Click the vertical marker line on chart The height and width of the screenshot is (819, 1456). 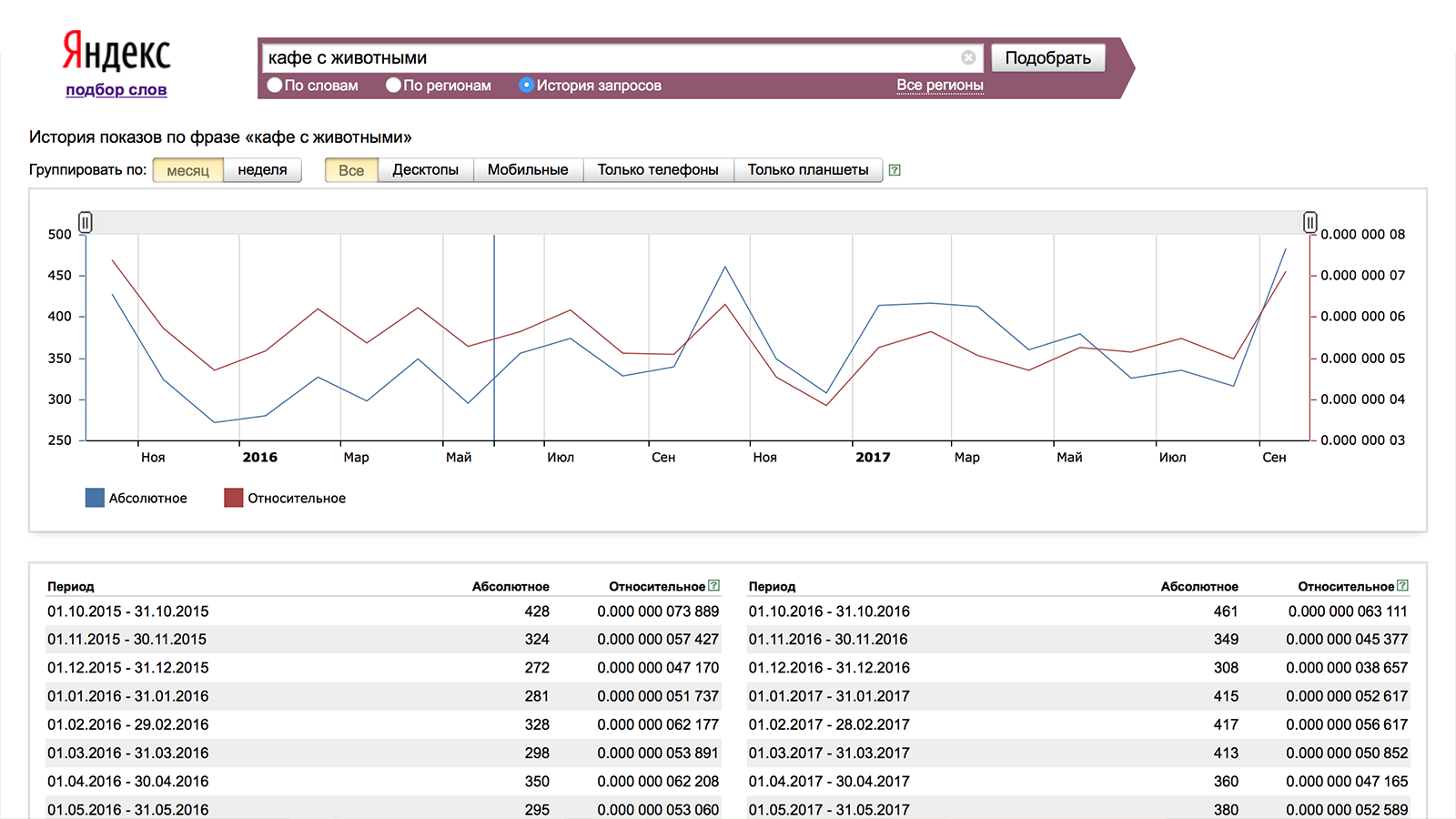(494, 339)
